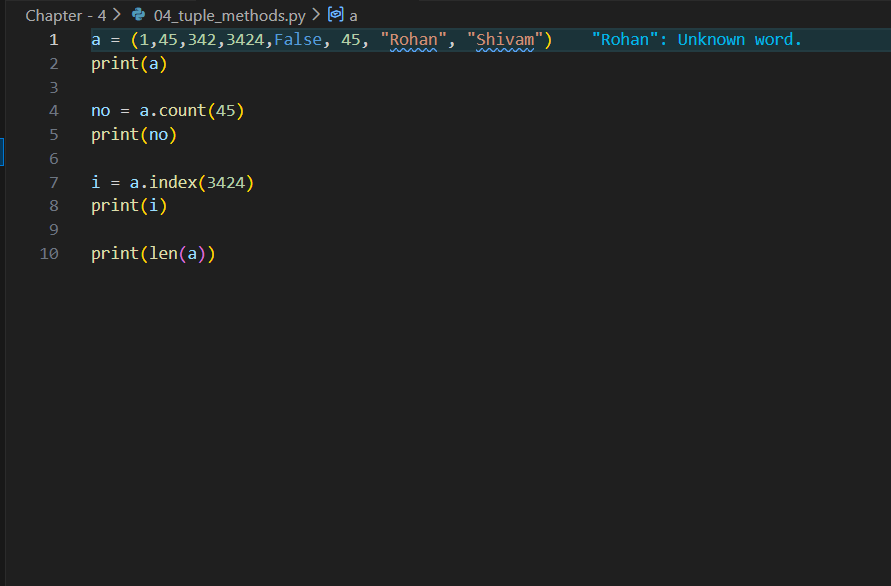Click print(i) on line 8
The height and width of the screenshot is (586, 891).
[x=129, y=206]
